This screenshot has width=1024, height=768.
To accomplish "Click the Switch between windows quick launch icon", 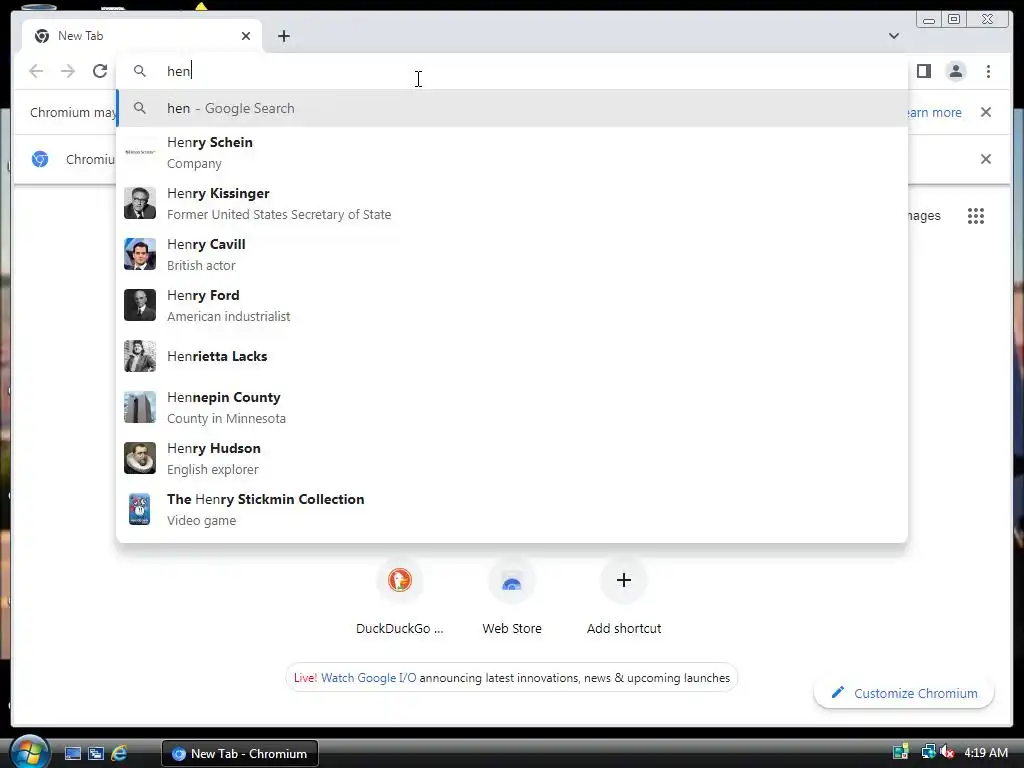I will click(x=95, y=754).
